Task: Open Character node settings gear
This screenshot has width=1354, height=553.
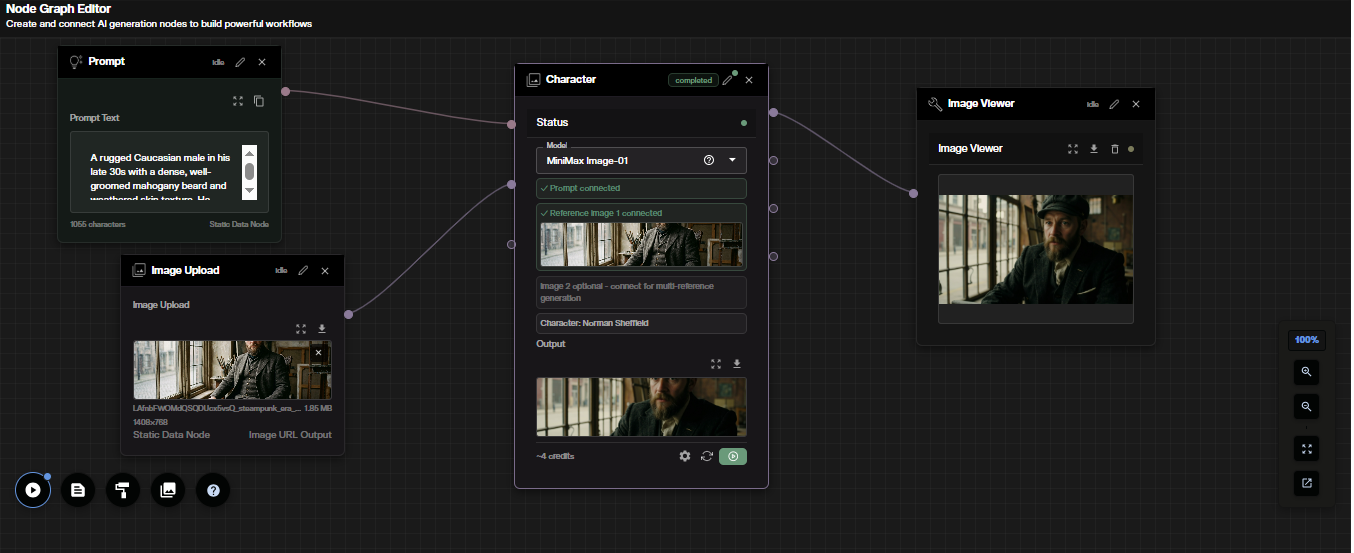Action: (x=685, y=456)
